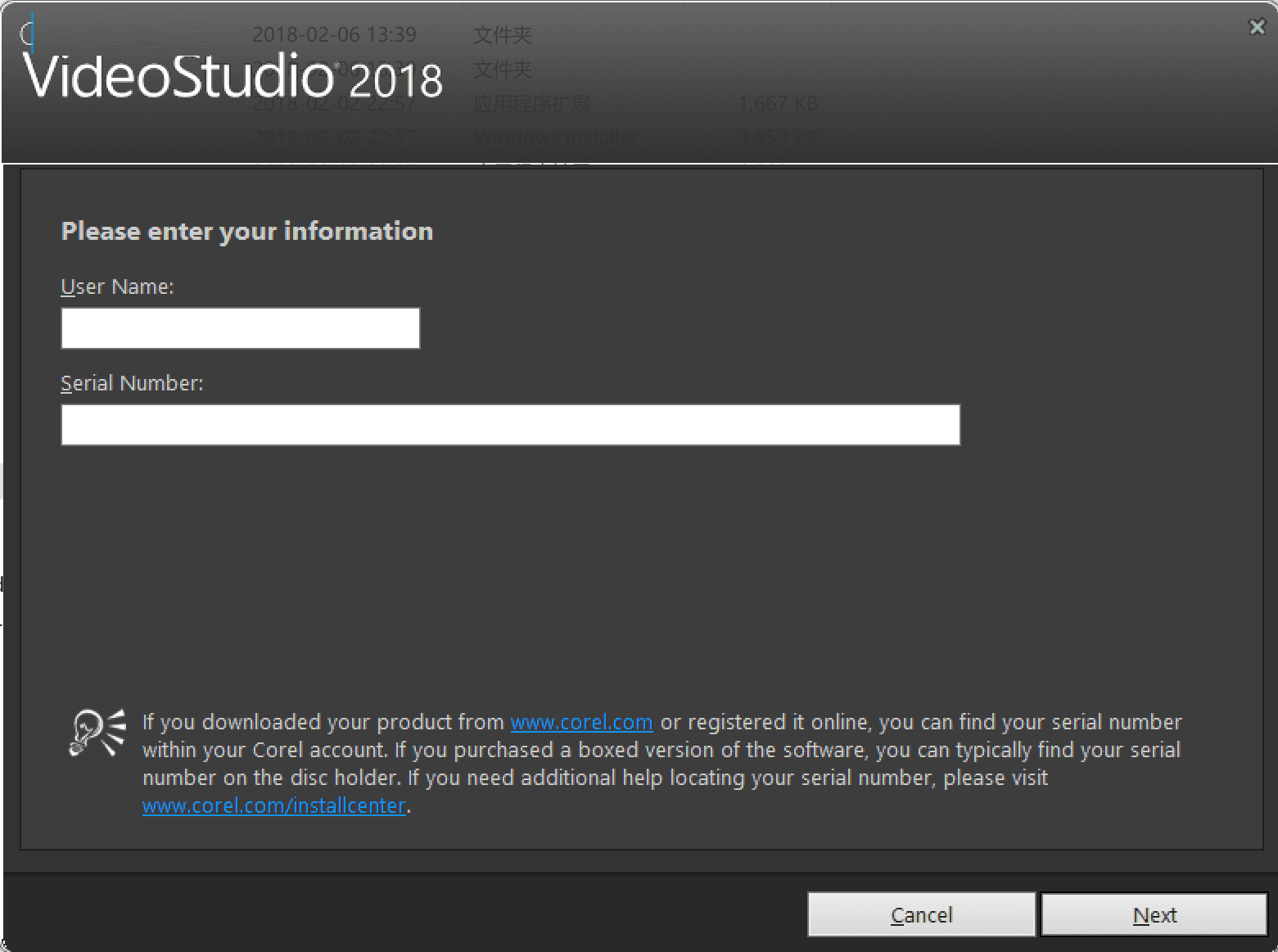Screen dimensions: 1278x952
Task: Focus the User Name text field
Action: [x=241, y=328]
